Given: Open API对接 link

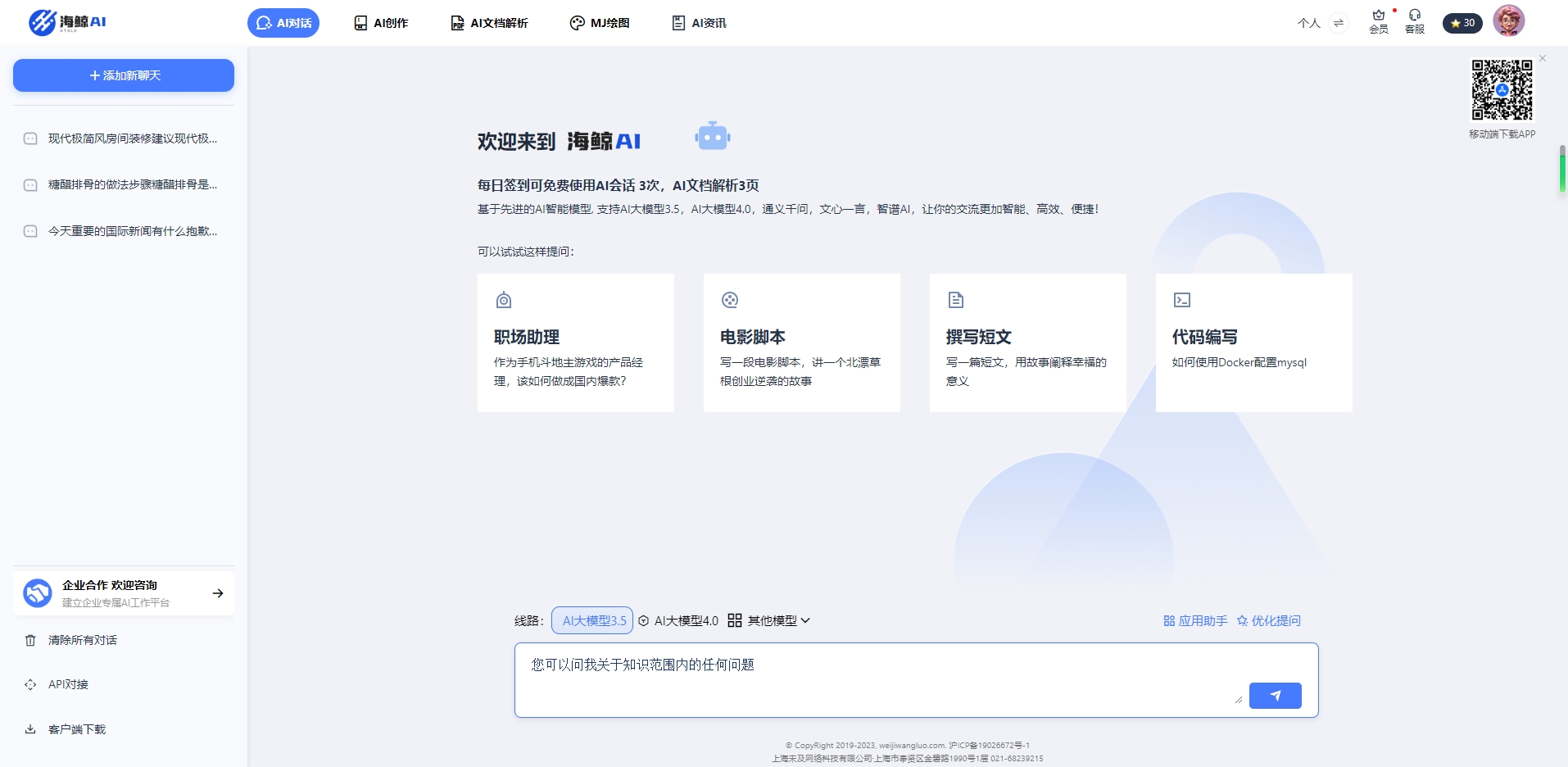Looking at the screenshot, I should pos(68,684).
